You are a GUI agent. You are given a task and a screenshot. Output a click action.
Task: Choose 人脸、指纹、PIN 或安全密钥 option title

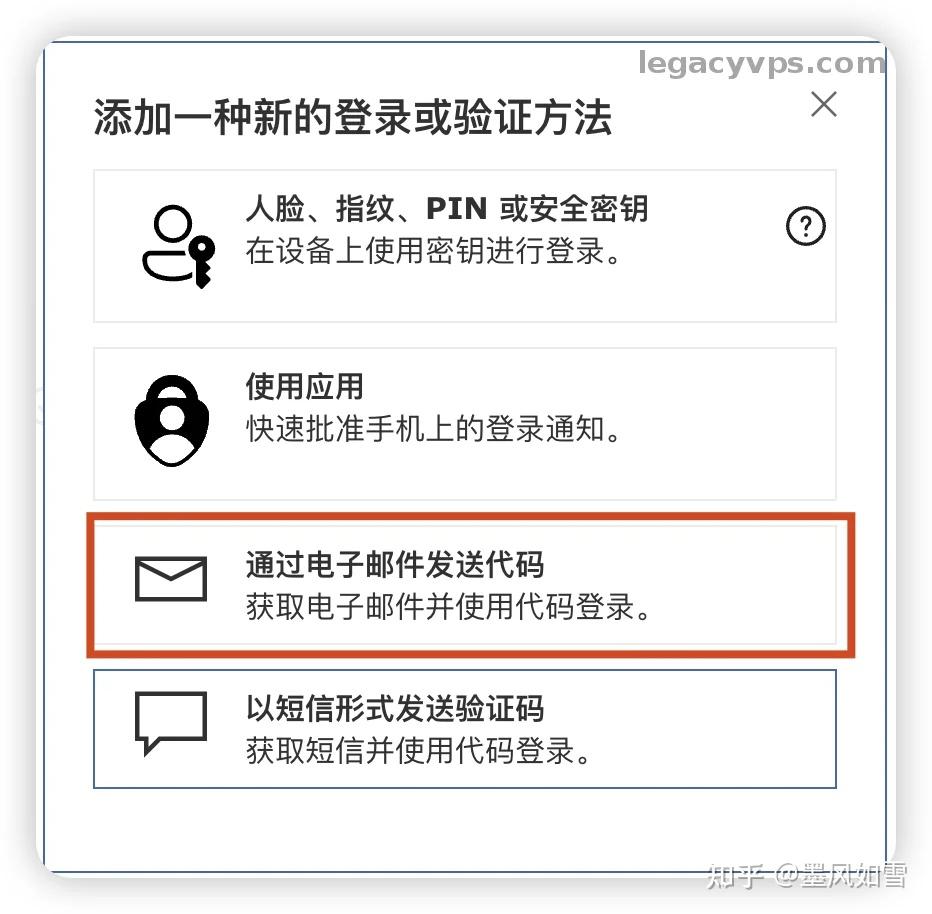(x=447, y=209)
